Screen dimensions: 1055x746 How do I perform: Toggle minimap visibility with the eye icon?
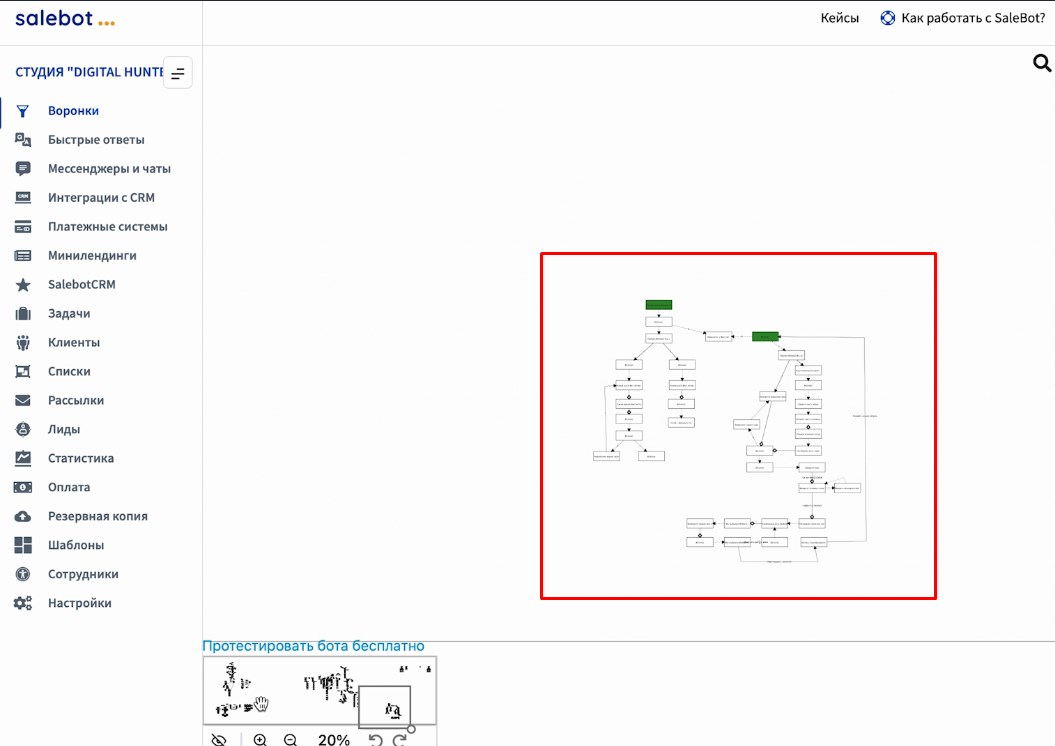point(220,740)
